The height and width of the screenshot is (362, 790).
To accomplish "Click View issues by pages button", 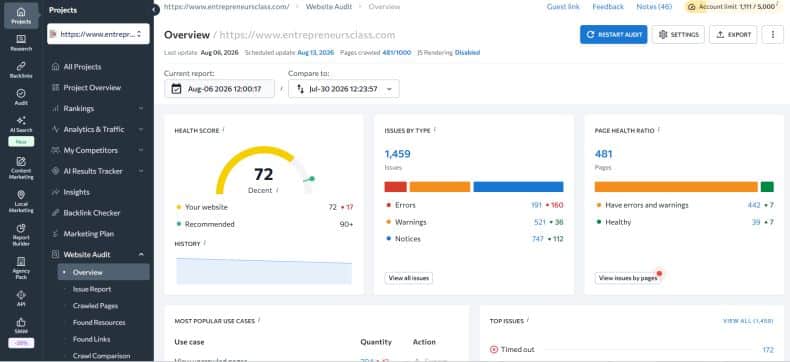I will (x=627, y=278).
